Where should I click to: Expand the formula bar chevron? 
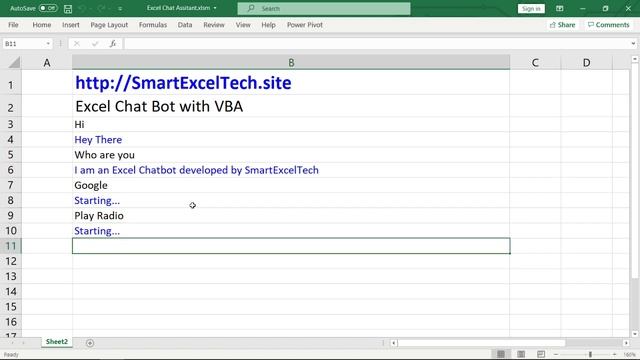[x=633, y=44]
